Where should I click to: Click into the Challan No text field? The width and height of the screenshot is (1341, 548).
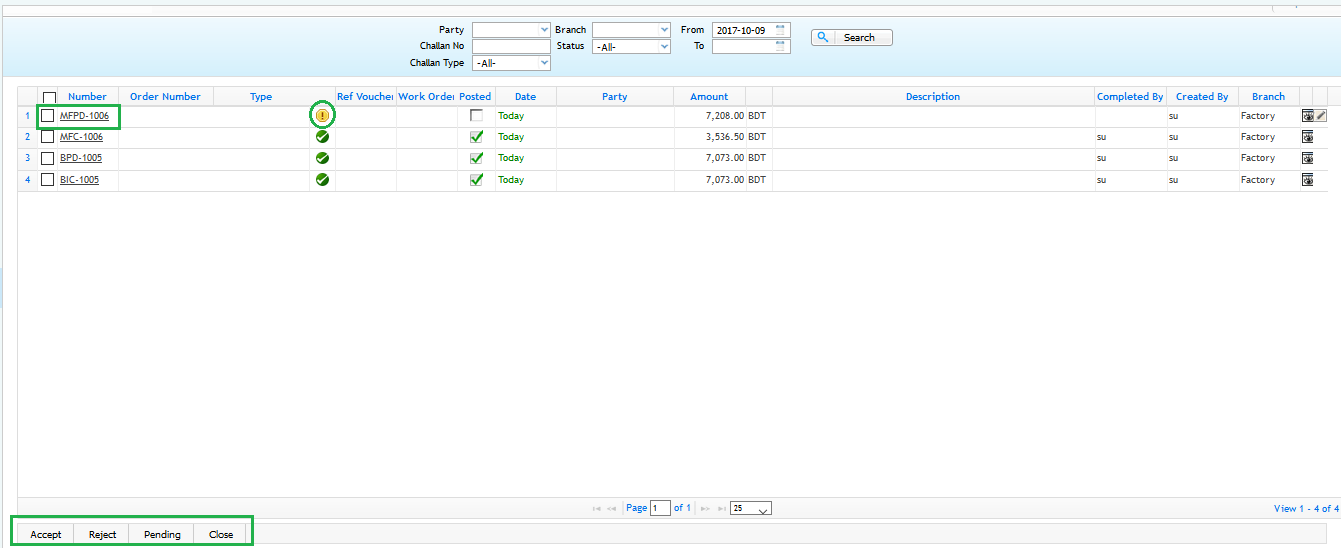coord(511,46)
